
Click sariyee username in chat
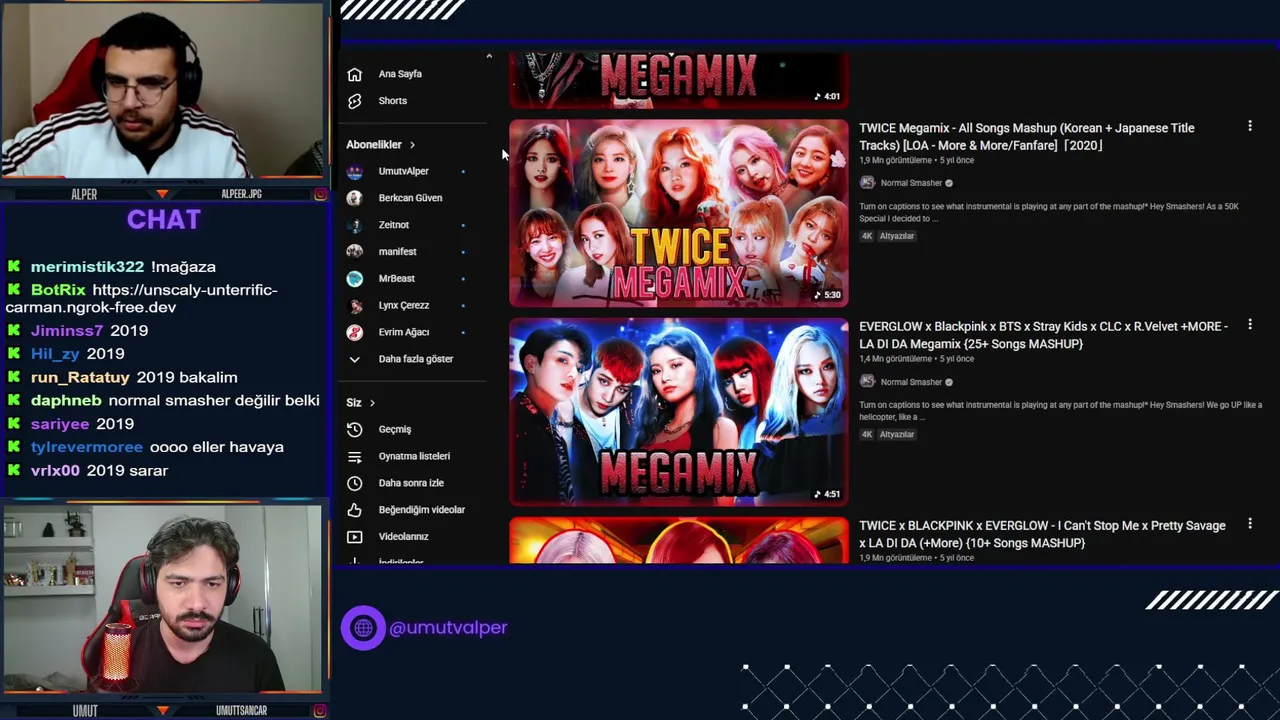pos(60,424)
